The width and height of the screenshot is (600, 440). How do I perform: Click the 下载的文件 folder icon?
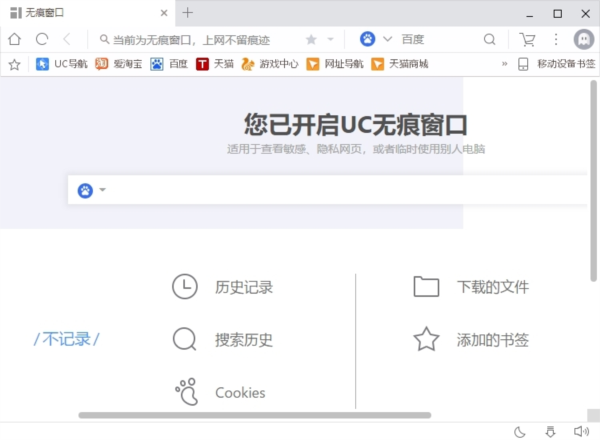click(426, 287)
